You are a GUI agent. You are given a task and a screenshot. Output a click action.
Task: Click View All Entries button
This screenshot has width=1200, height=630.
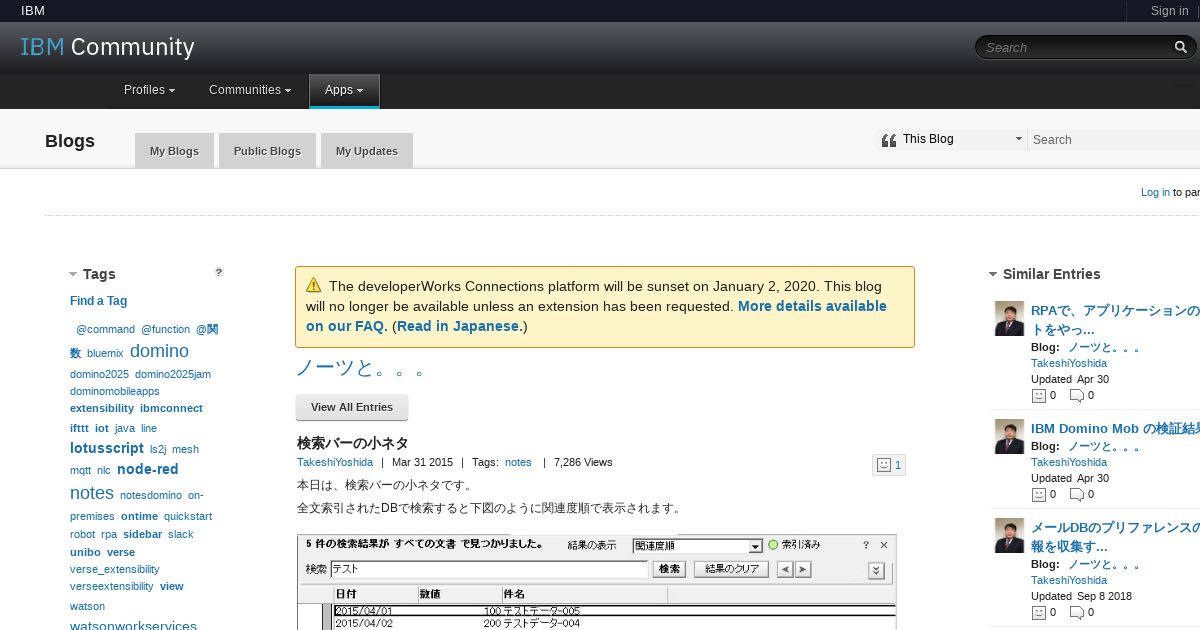click(x=352, y=407)
